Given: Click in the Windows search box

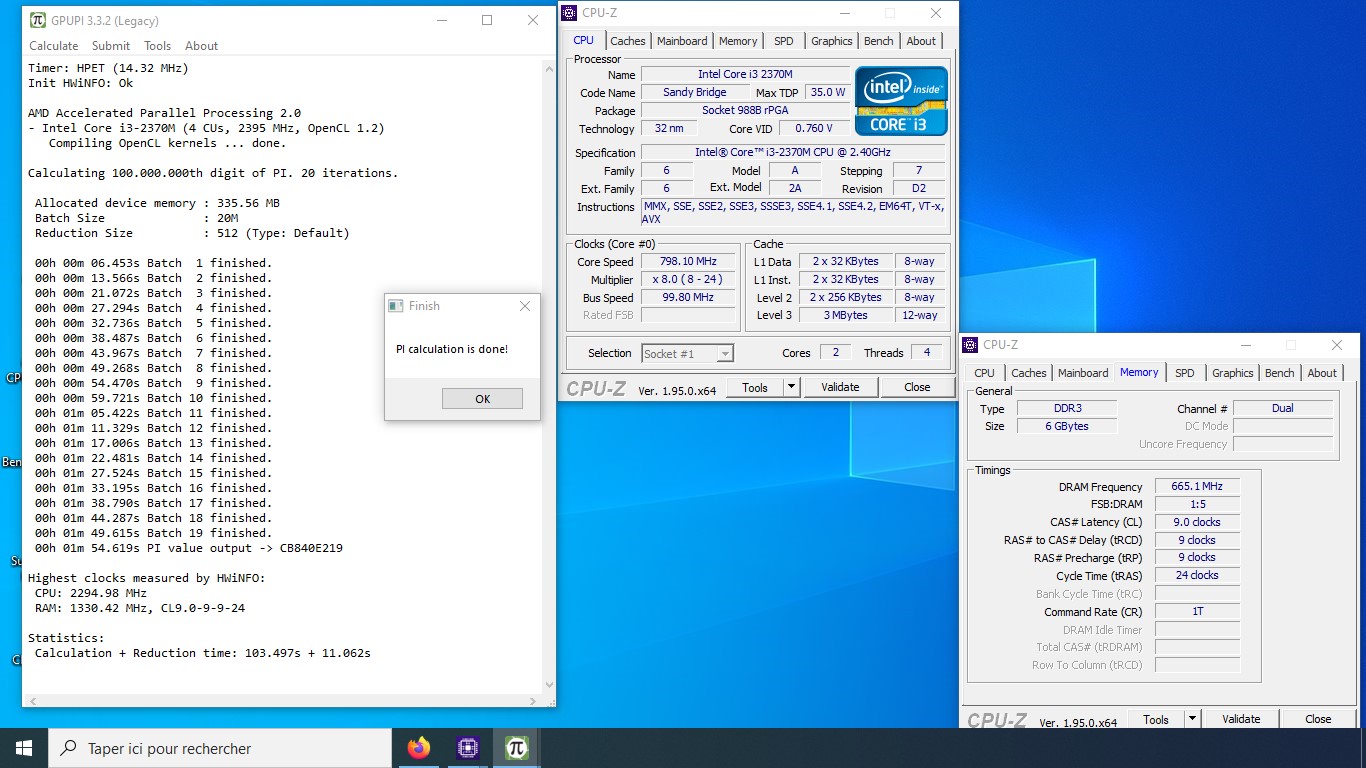Looking at the screenshot, I should (x=220, y=748).
